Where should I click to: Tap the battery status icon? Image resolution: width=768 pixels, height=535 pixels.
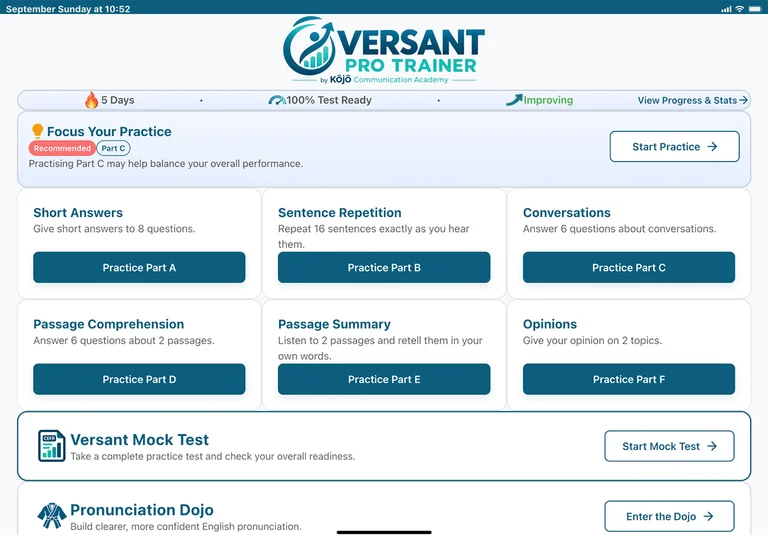(x=755, y=8)
